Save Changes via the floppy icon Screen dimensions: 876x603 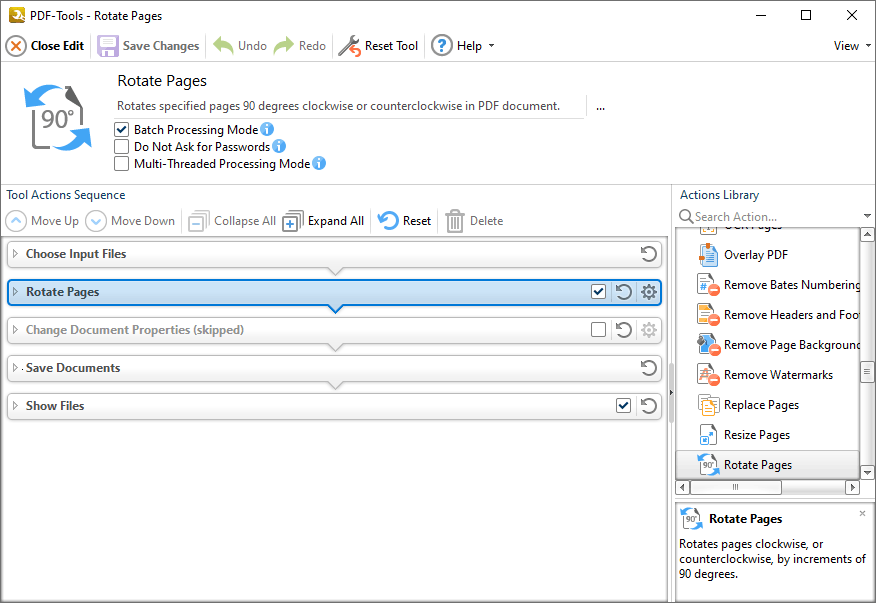108,46
